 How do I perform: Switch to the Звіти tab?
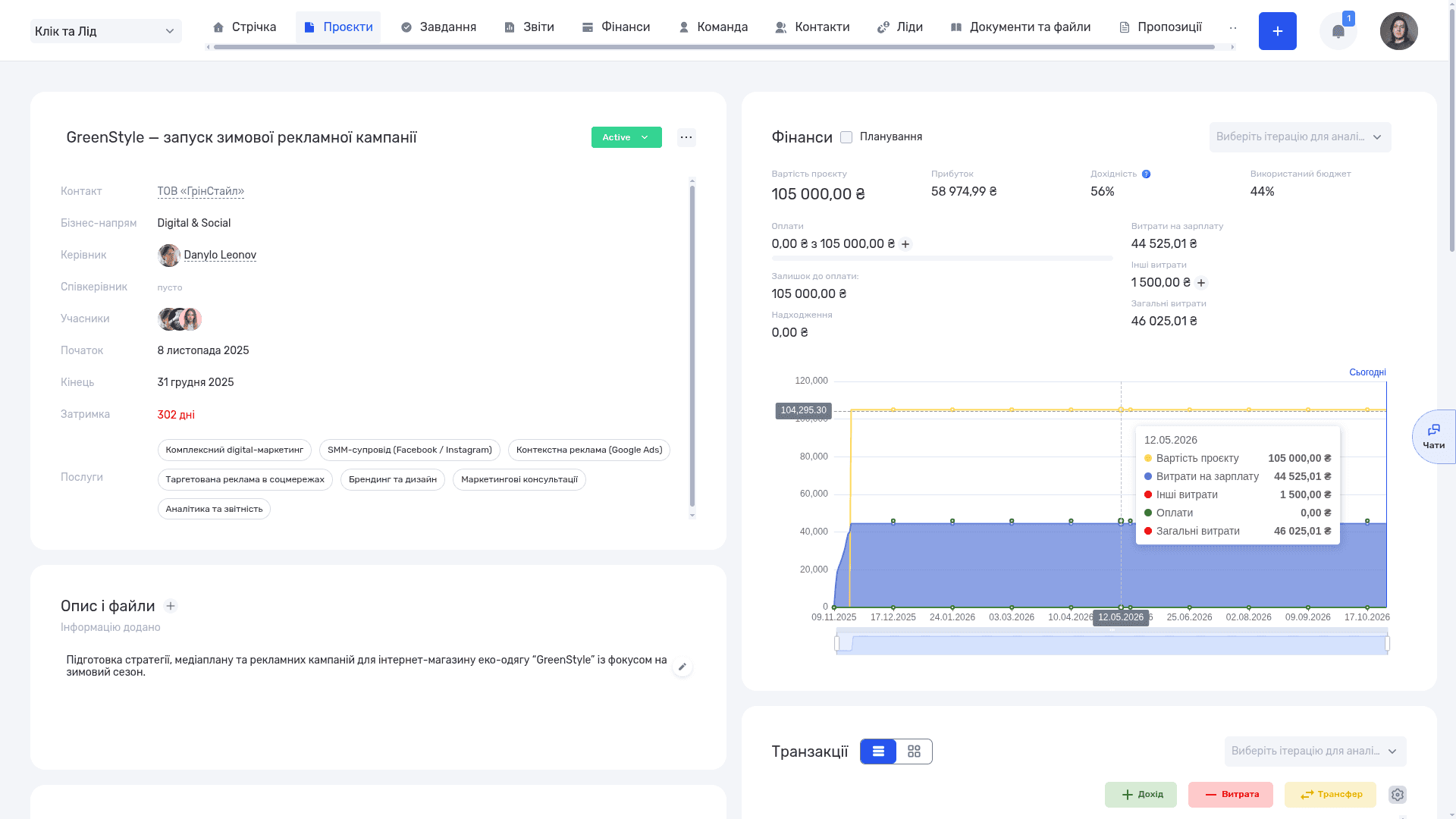[529, 27]
